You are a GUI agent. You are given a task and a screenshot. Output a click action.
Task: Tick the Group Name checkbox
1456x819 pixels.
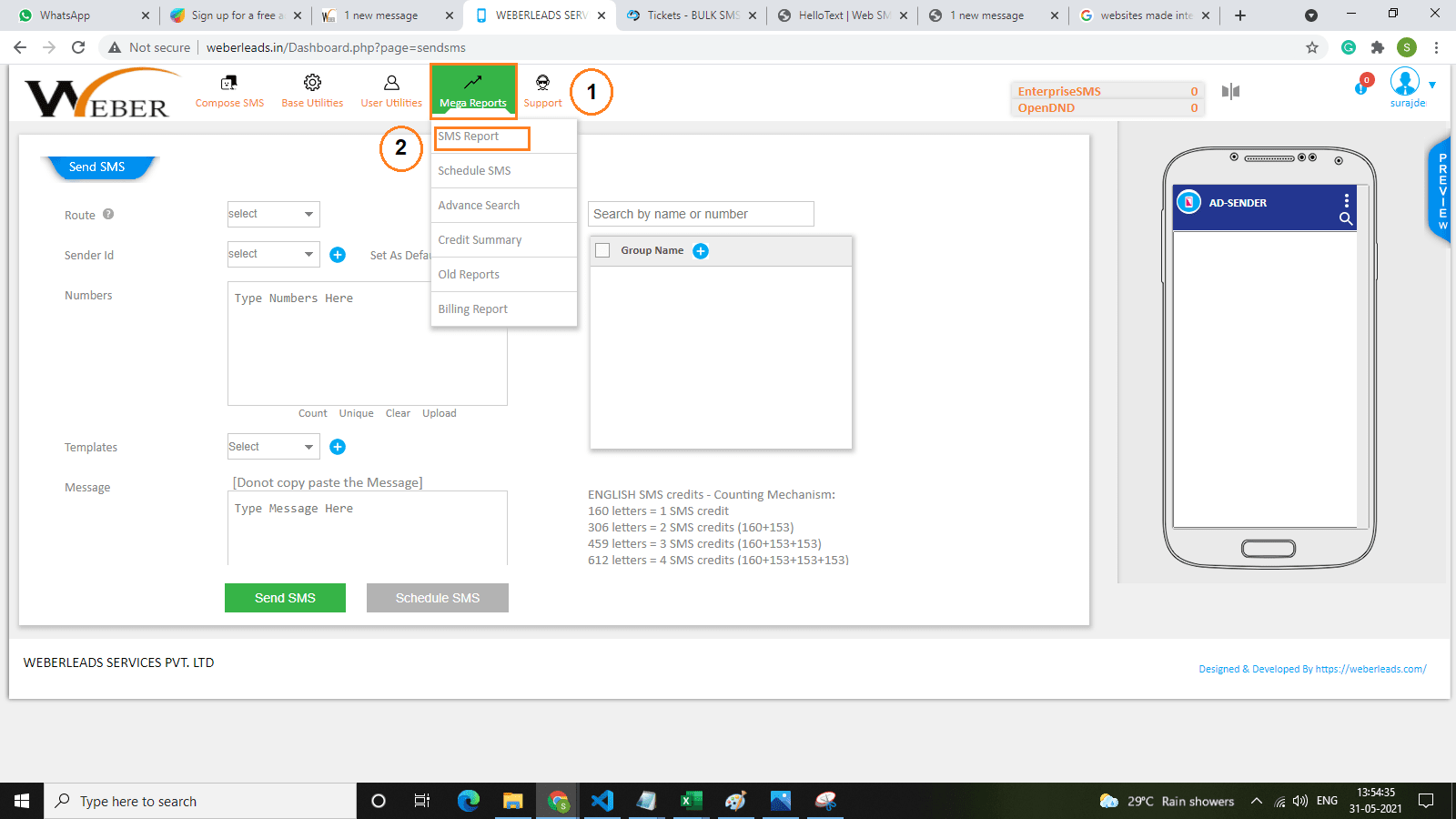click(x=602, y=251)
